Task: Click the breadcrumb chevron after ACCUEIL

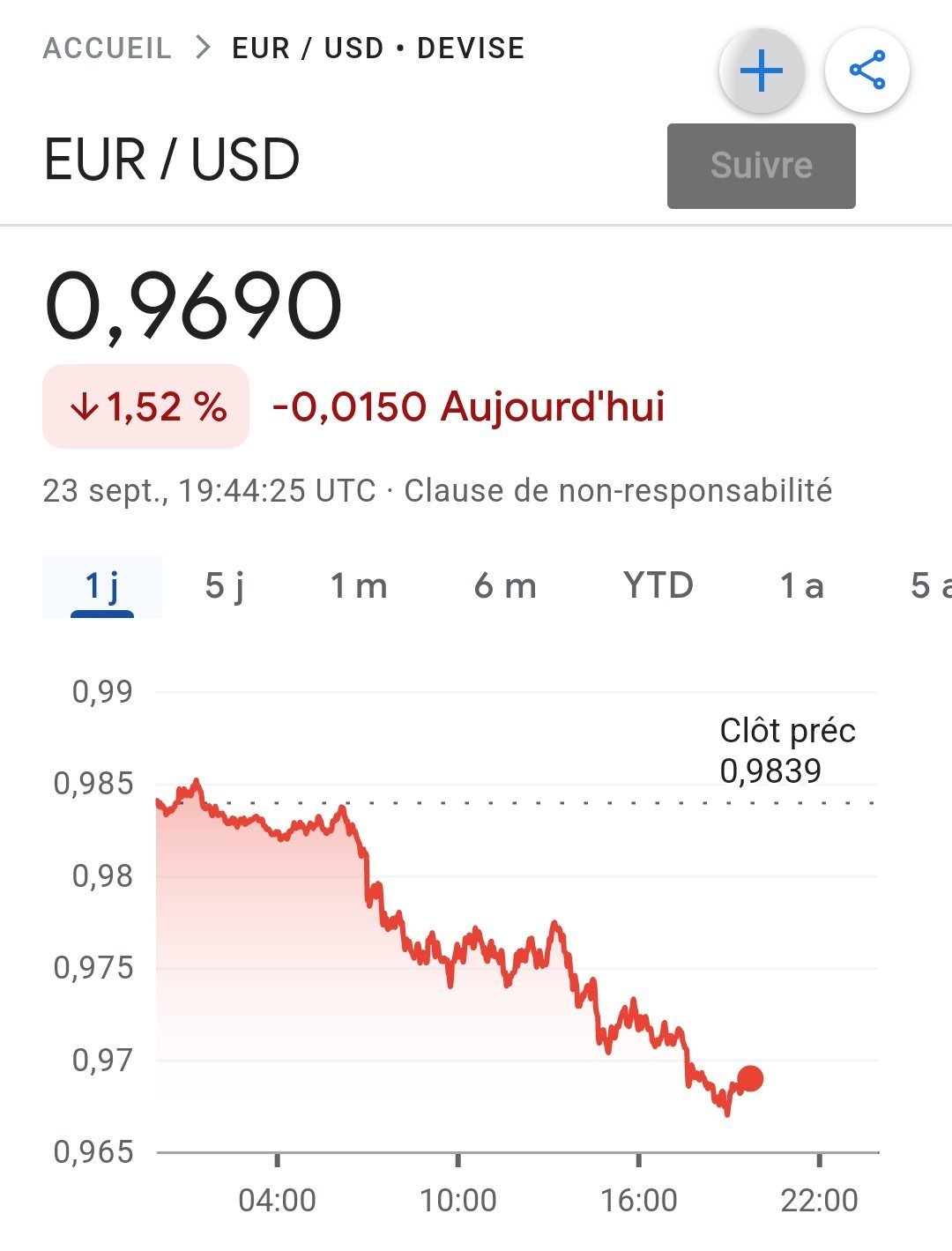Action: [203, 47]
